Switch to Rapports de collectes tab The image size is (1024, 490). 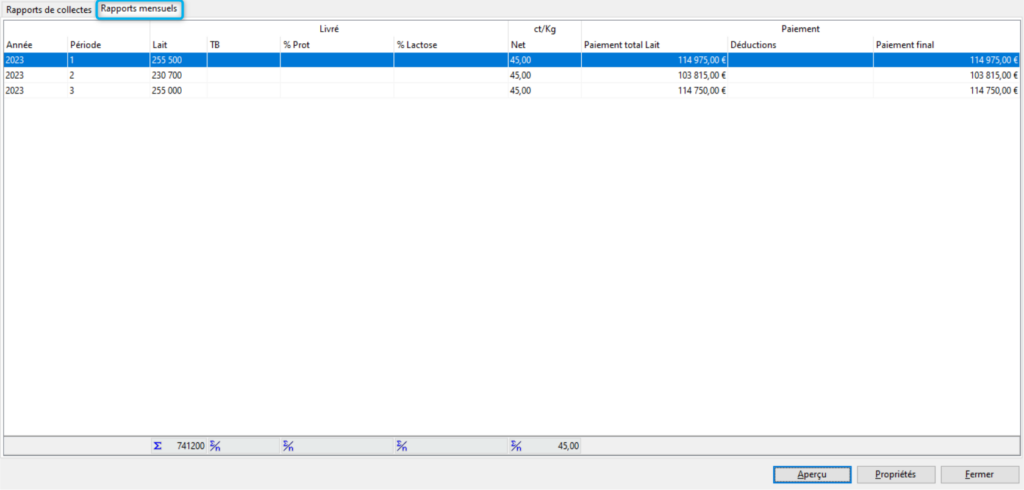tap(49, 10)
